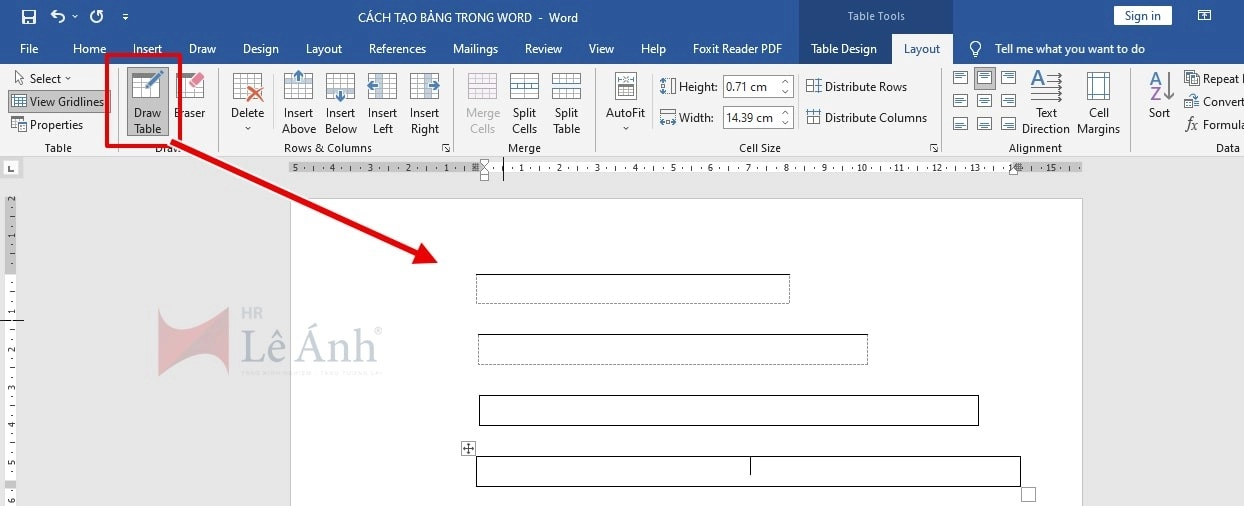Screen dimensions: 1244x506
Task: Click the table move handle
Action: 468,448
